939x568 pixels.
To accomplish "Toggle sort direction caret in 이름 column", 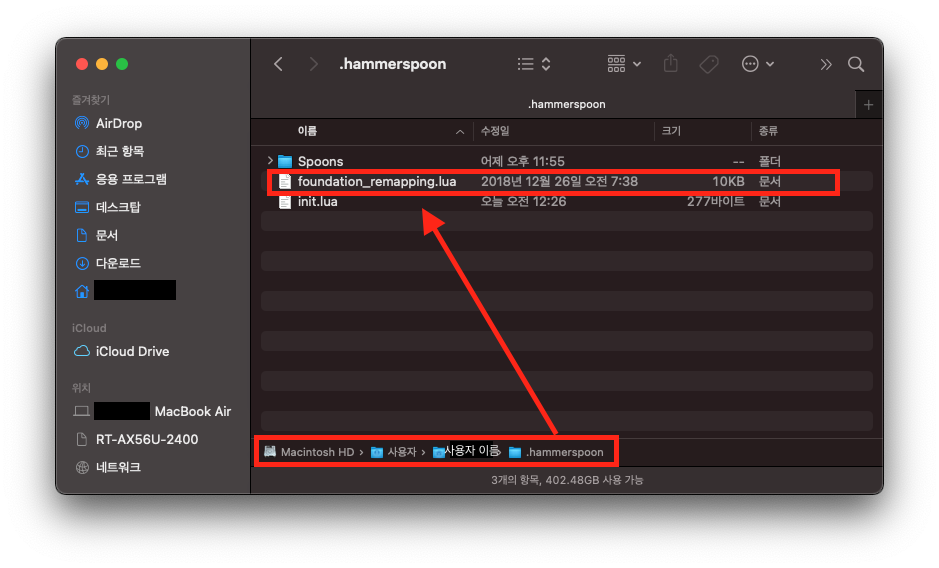I will [x=459, y=131].
